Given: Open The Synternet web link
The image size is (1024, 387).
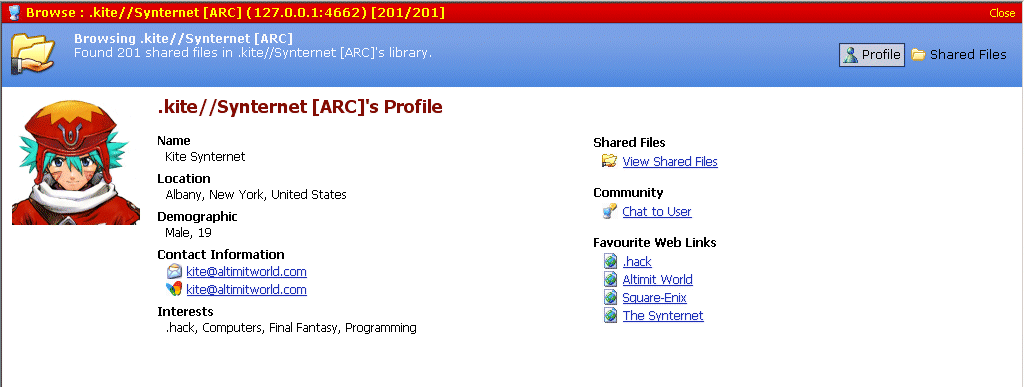Looking at the screenshot, I should [663, 316].
